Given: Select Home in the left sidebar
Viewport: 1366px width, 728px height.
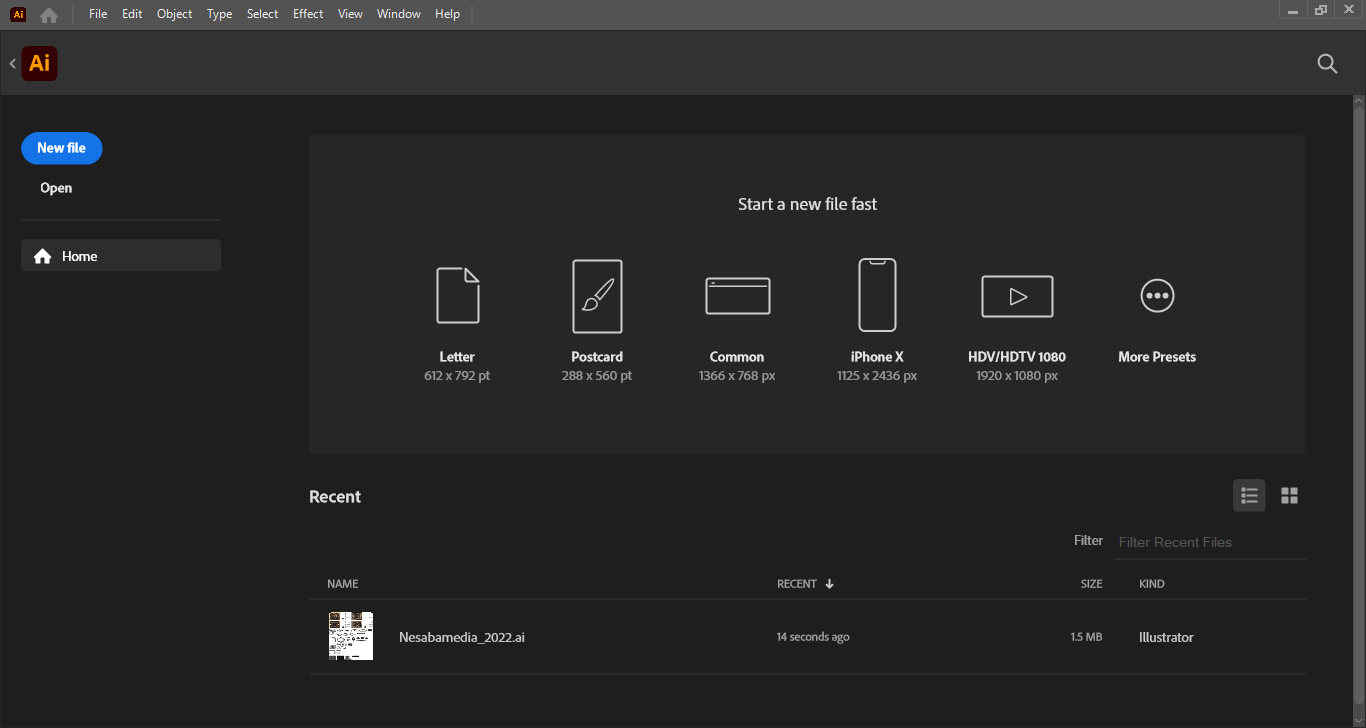Looking at the screenshot, I should coord(120,256).
